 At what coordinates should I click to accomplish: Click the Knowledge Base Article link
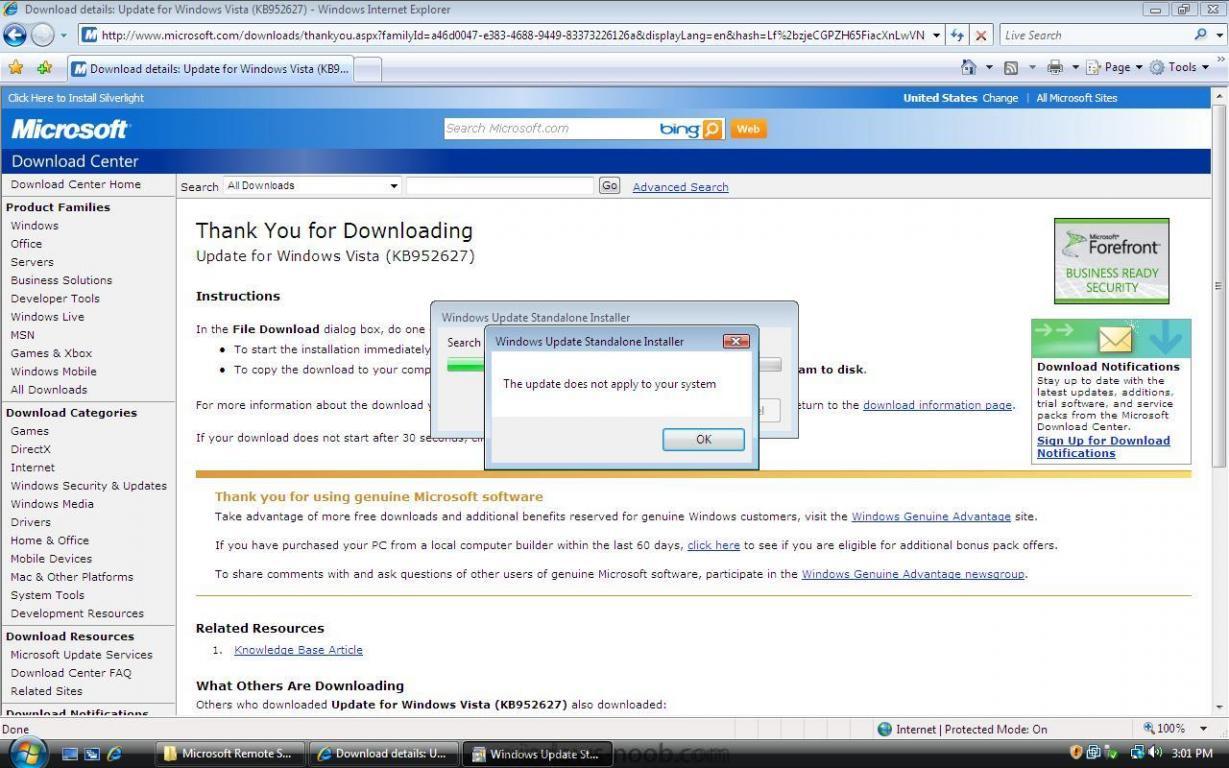click(298, 650)
